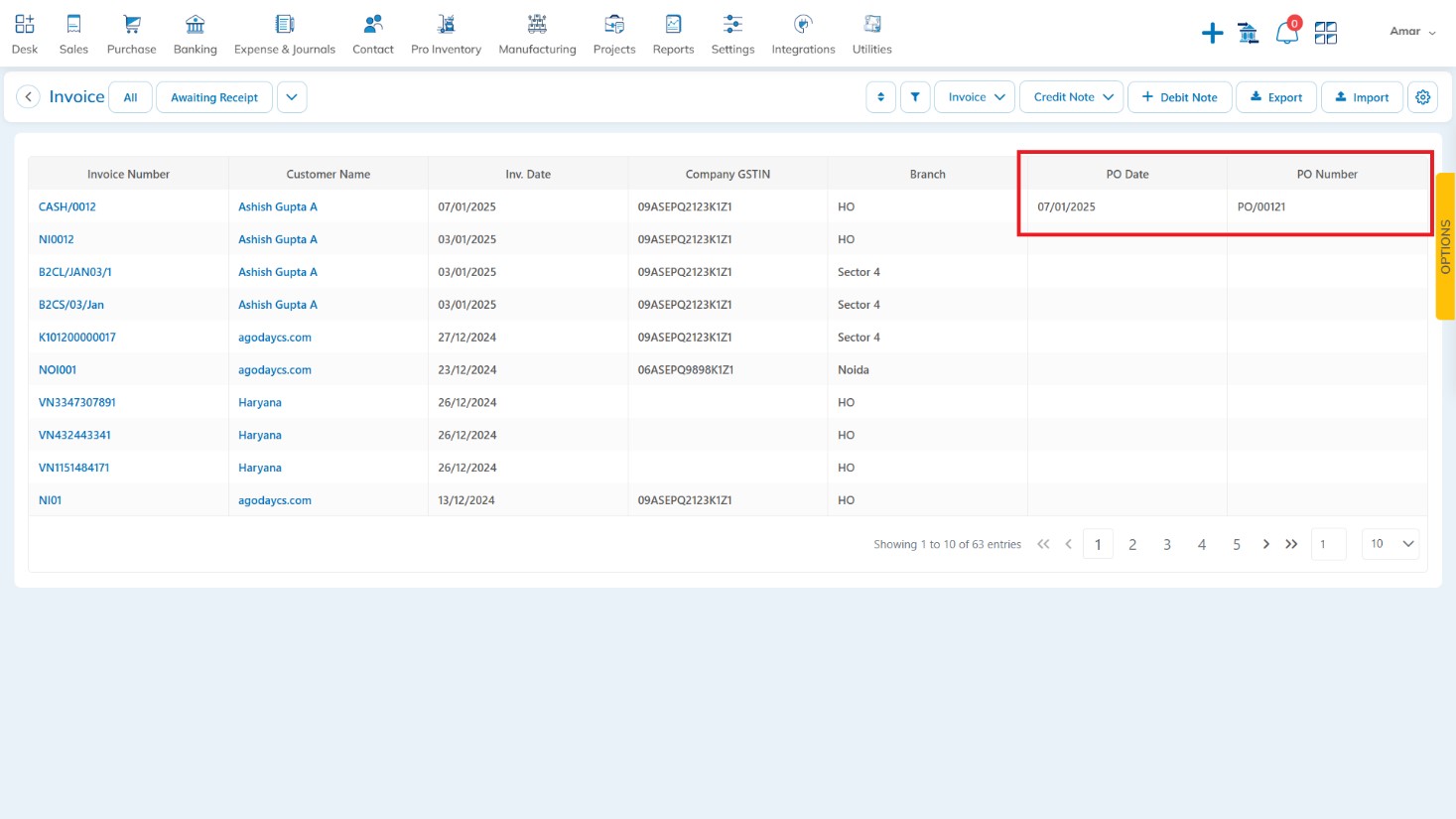Open invoice K101200000017
This screenshot has width=1456, height=819.
[x=77, y=338]
